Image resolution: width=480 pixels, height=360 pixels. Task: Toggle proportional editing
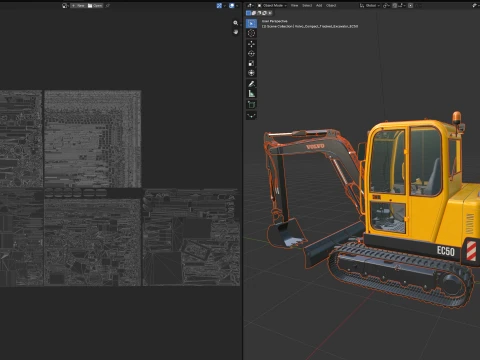(411, 6)
